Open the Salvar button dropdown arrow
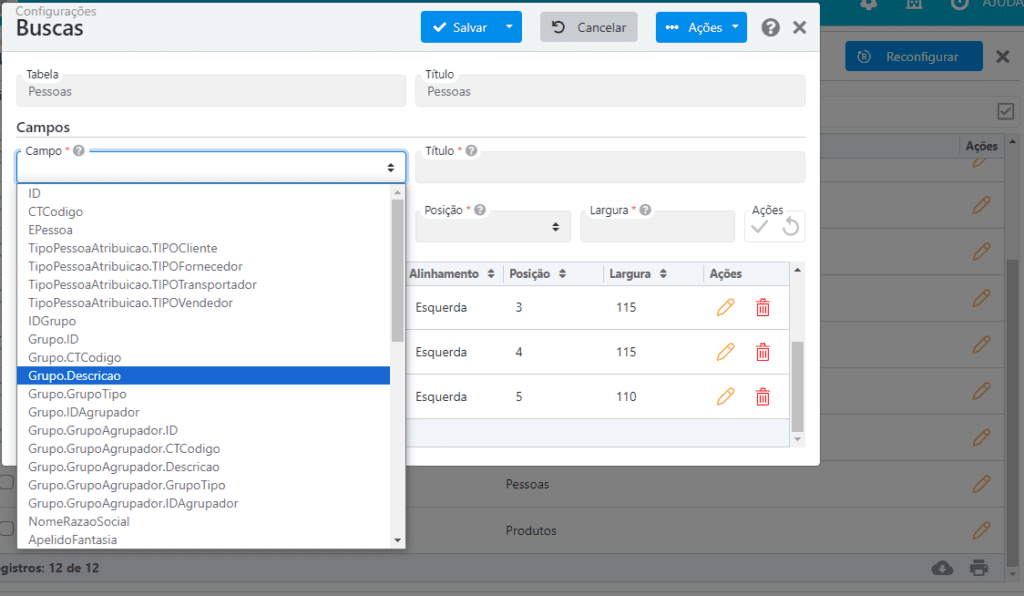1024x596 pixels. 509,27
